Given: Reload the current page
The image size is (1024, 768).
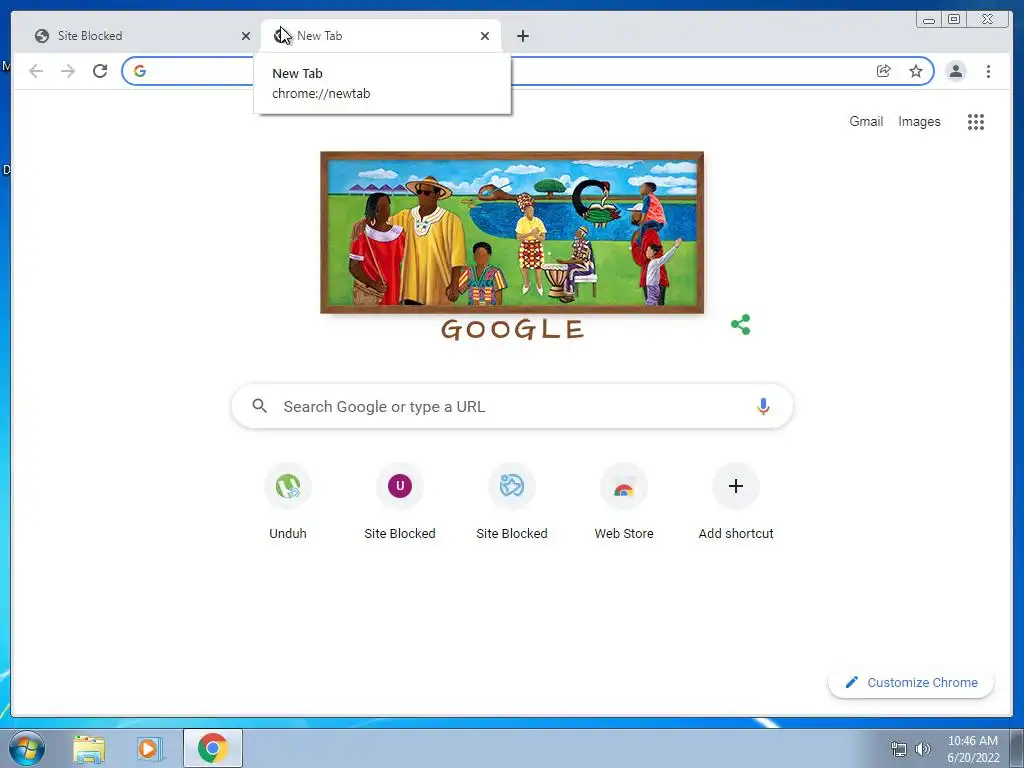Looking at the screenshot, I should pos(100,71).
